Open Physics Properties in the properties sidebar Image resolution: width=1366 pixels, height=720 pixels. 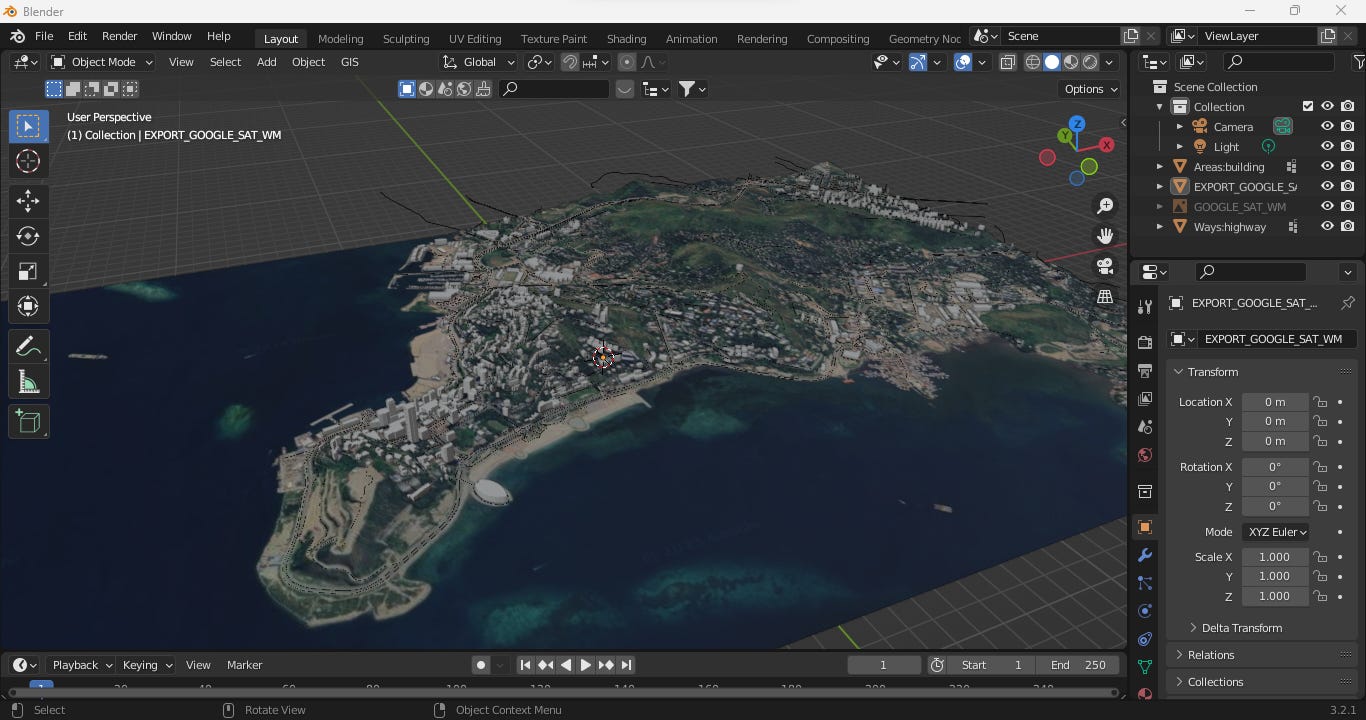[x=1145, y=611]
